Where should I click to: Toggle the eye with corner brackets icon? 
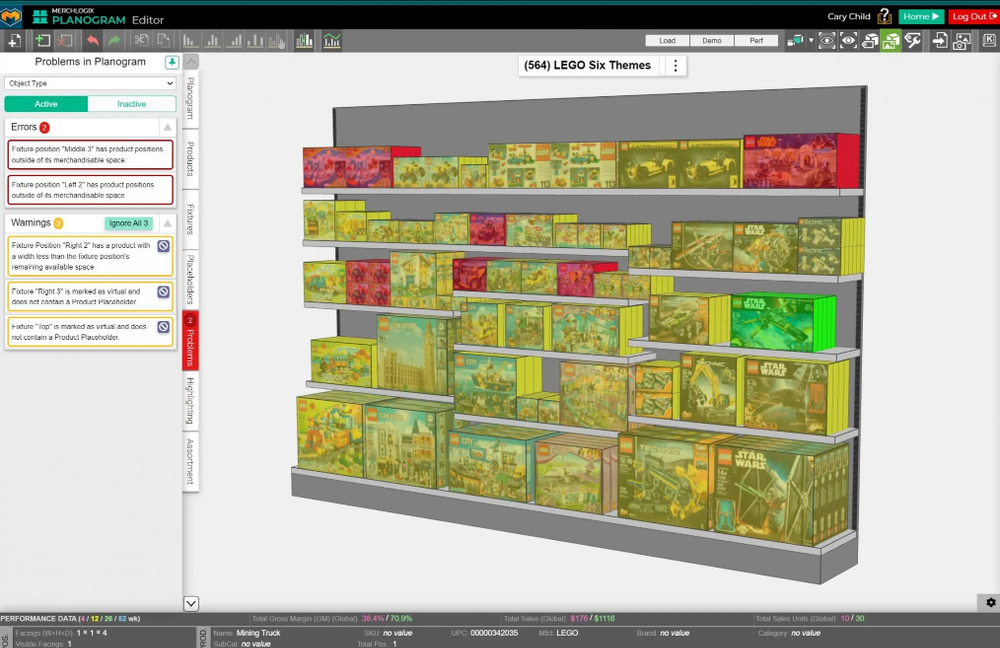(848, 41)
